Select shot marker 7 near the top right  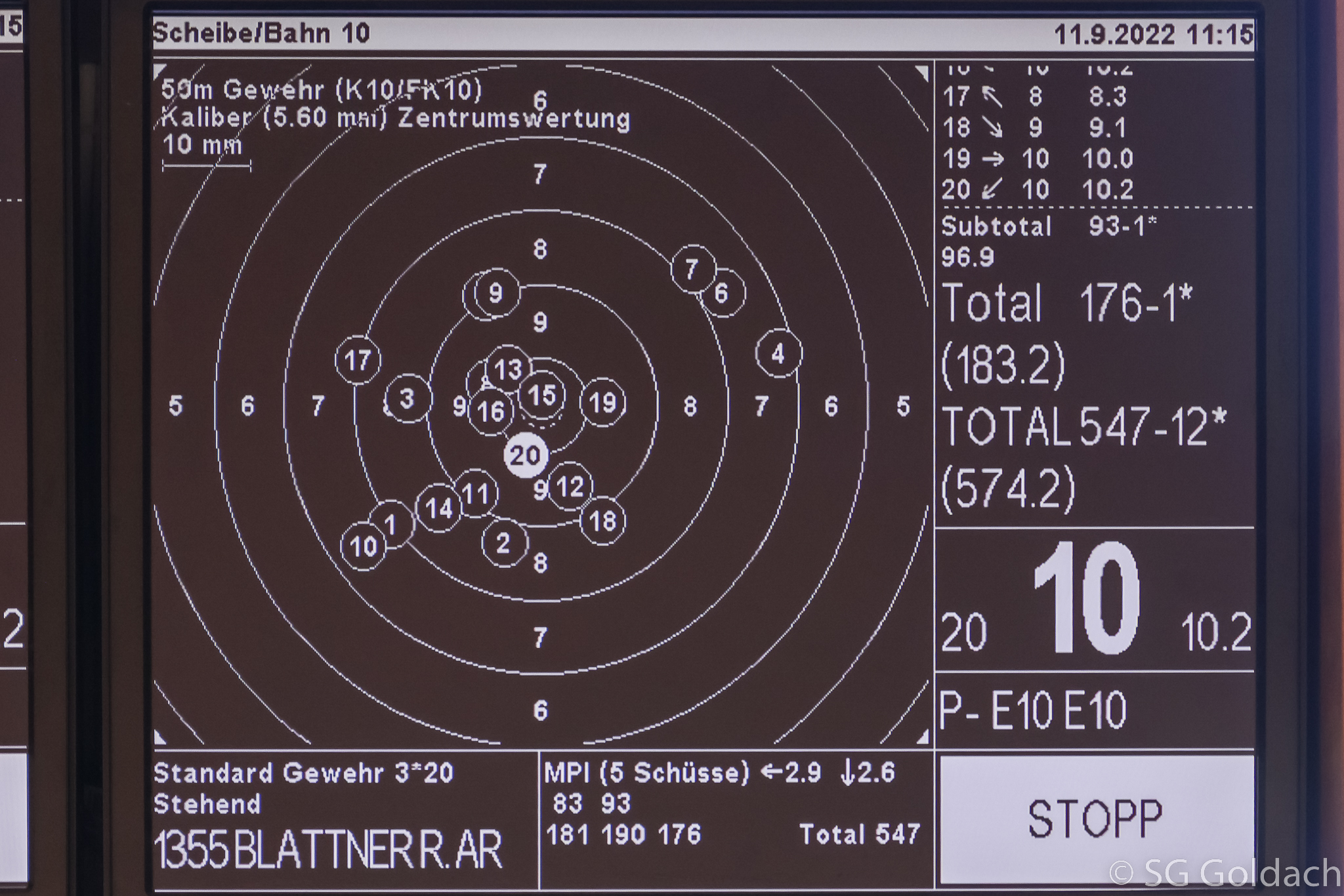pyautogui.click(x=692, y=269)
